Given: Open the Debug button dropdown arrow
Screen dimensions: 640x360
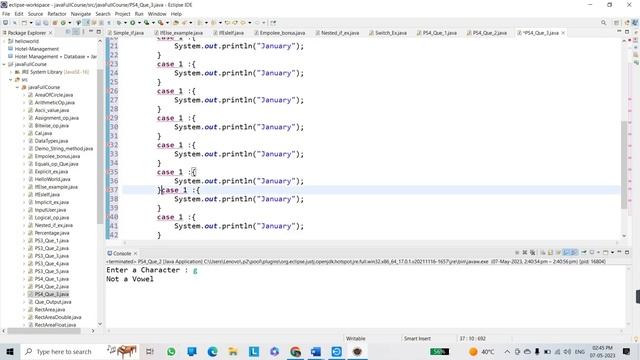Looking at the screenshot, I should click(x=124, y=23).
